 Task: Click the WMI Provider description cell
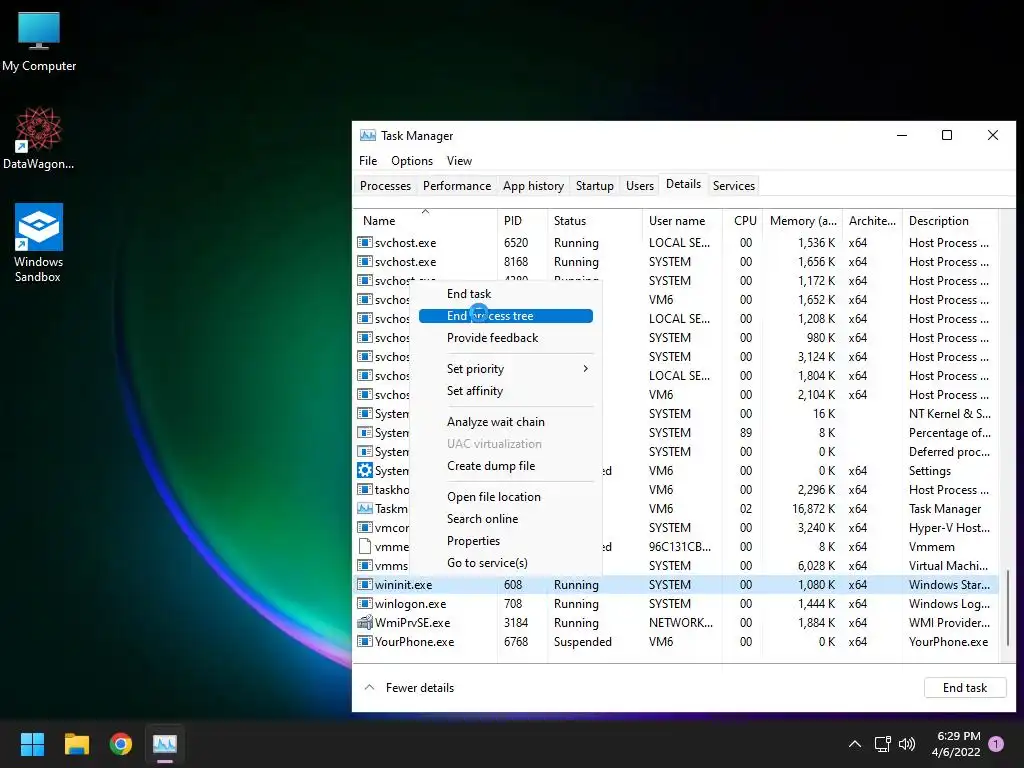click(x=949, y=622)
